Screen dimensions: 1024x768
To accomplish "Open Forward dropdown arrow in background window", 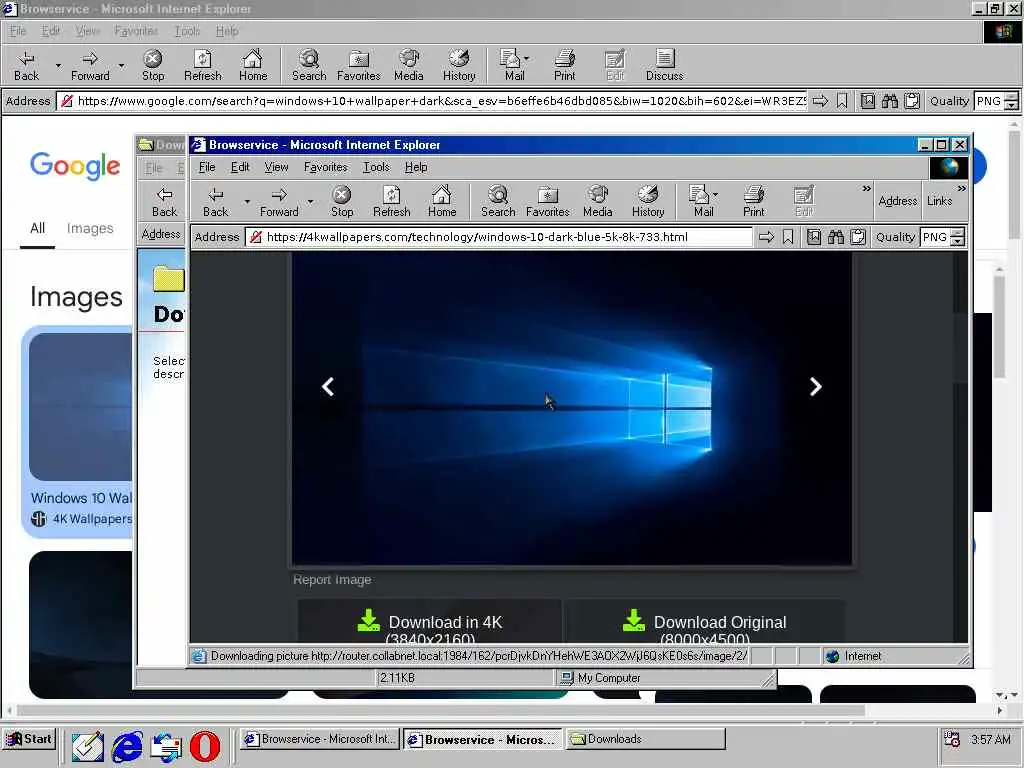I will (x=121, y=65).
